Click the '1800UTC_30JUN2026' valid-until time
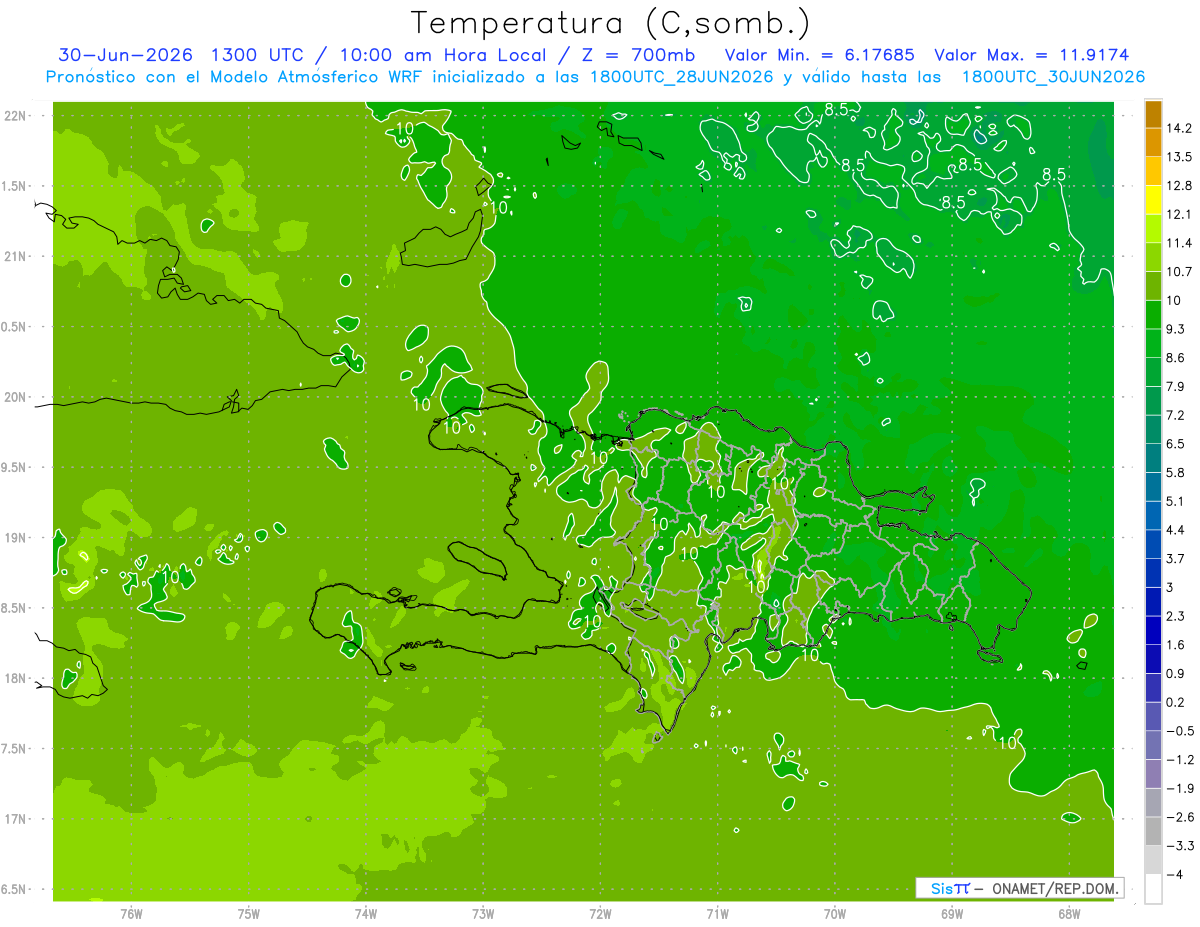 1053,77
